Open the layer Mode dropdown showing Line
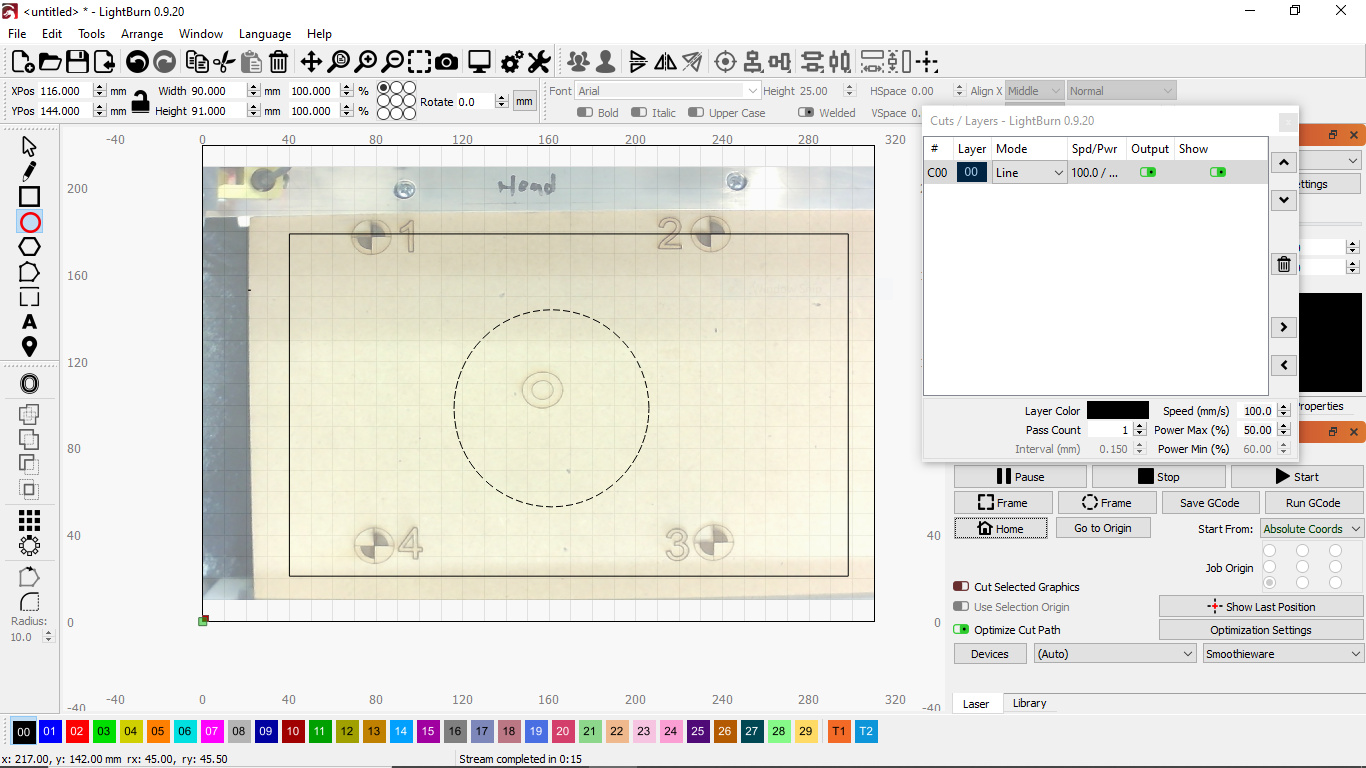The image size is (1366, 768). tap(1030, 173)
